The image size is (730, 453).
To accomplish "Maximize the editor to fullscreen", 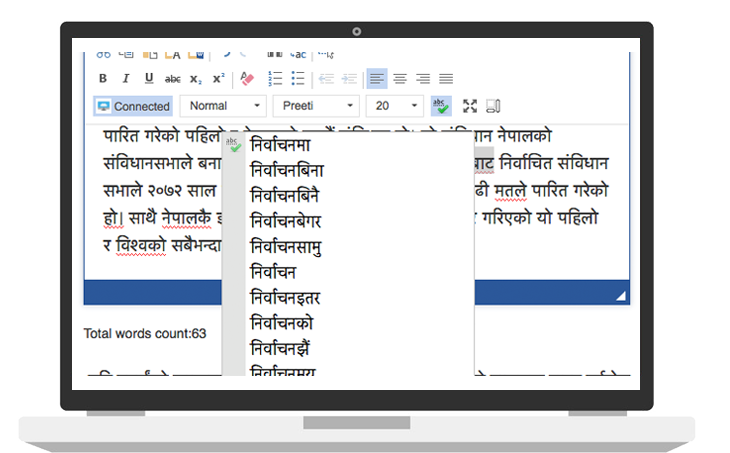I will pos(470,105).
